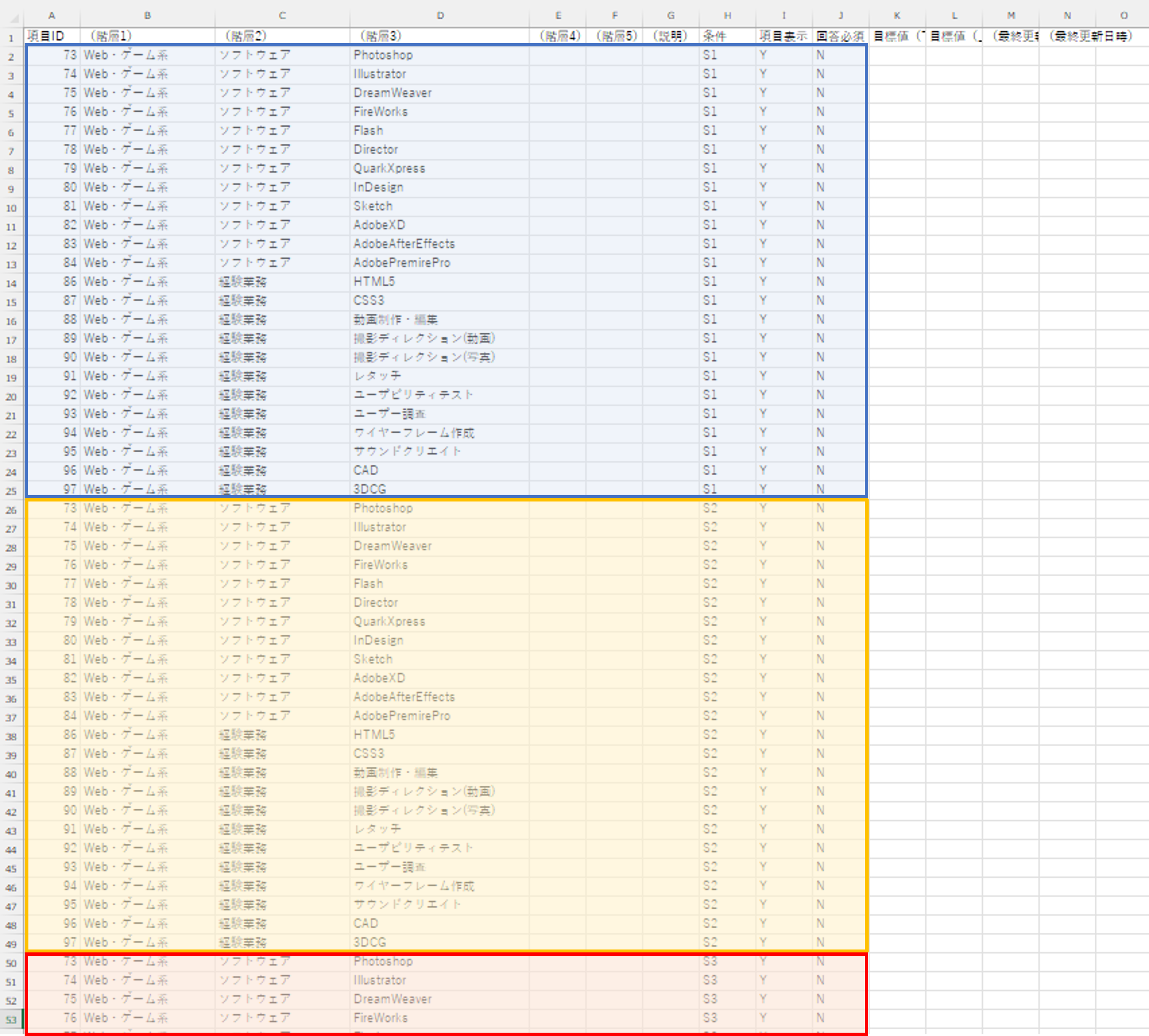The width and height of the screenshot is (1149, 1036).
Task: Click the ワイヤーフレーム作成 cell in row 22
Action: point(440,433)
